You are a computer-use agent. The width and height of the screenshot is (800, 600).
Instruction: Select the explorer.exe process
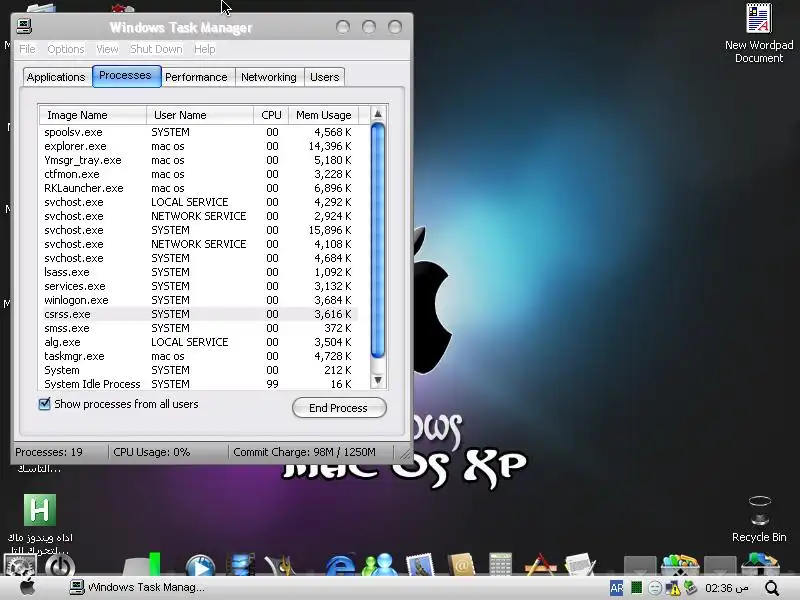coord(199,146)
